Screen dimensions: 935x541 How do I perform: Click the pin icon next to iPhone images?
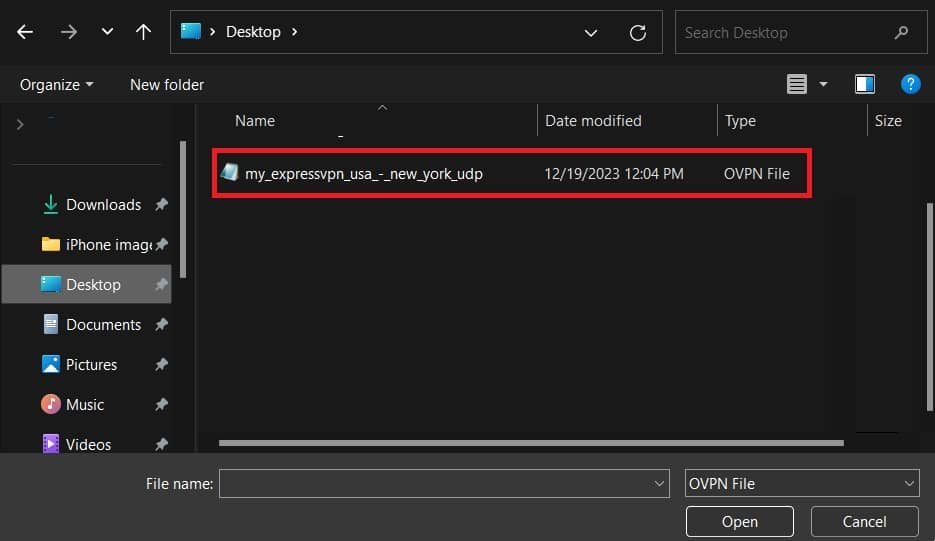(161, 245)
